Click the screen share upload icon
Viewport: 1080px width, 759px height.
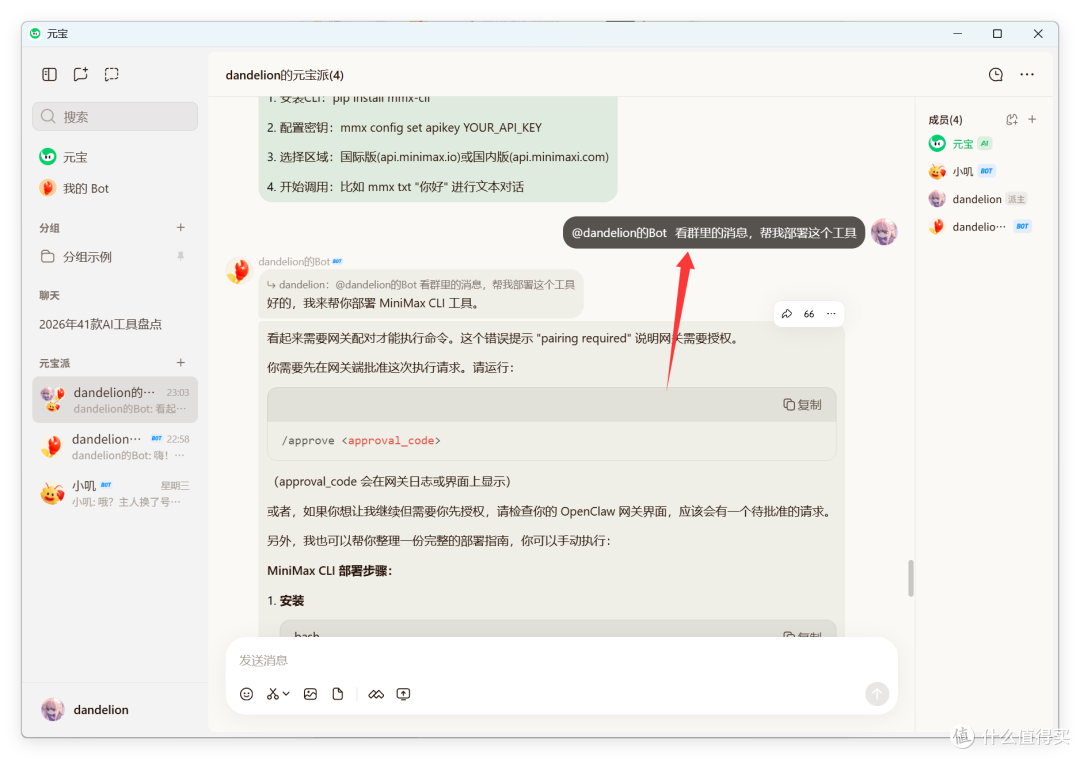pyautogui.click(x=404, y=694)
